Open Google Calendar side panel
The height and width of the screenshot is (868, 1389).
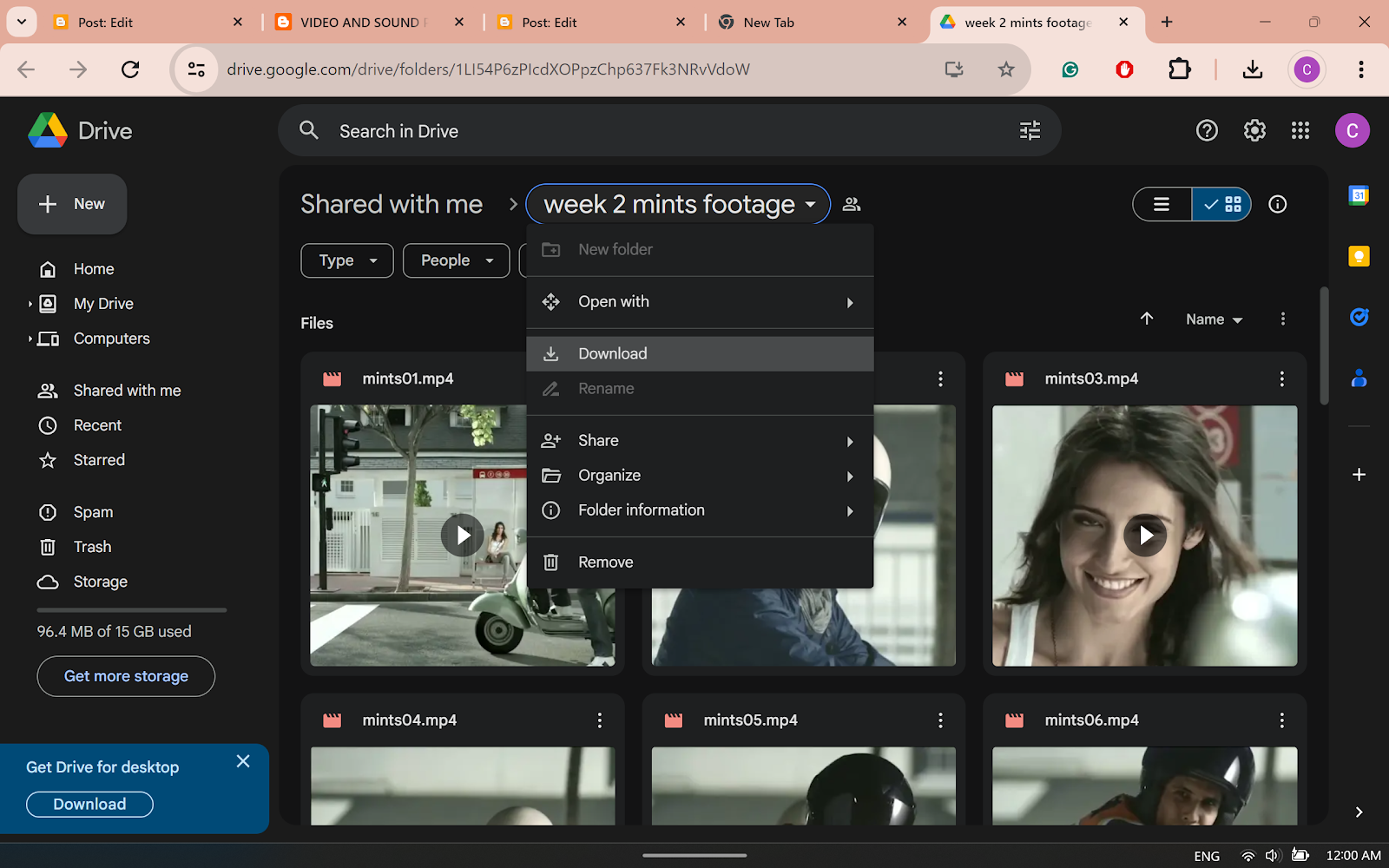tap(1359, 195)
